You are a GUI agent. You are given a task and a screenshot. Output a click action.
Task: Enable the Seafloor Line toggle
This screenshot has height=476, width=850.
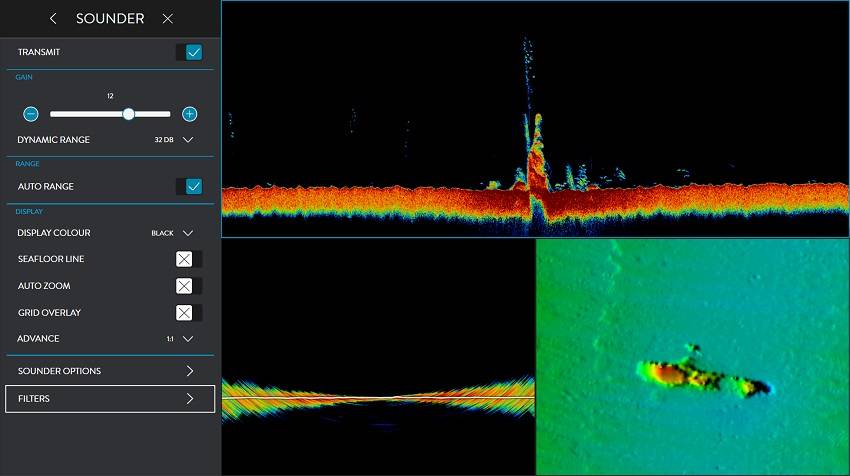click(x=185, y=259)
